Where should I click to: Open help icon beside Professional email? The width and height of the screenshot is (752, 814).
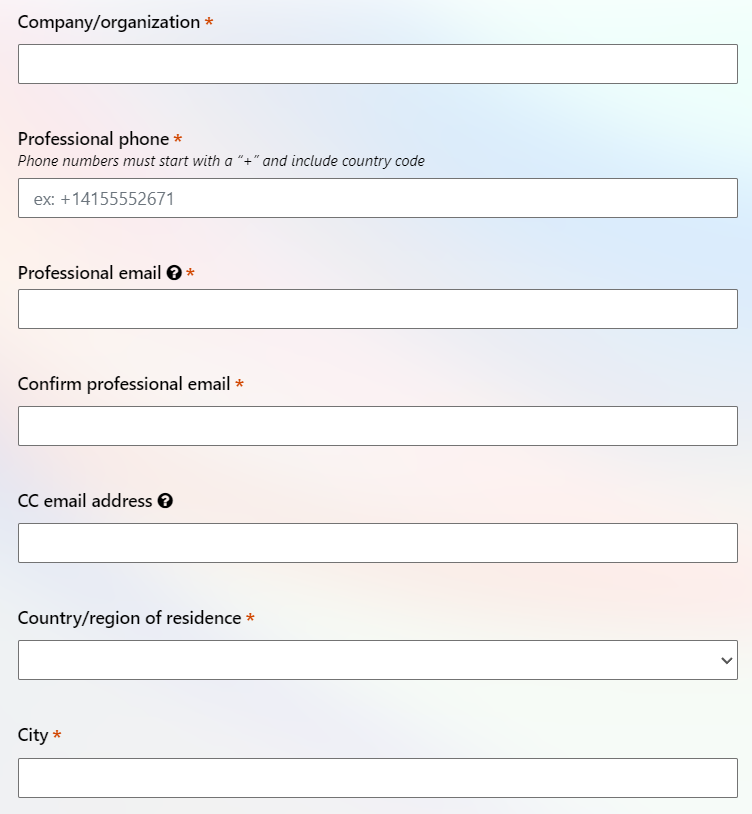[174, 273]
